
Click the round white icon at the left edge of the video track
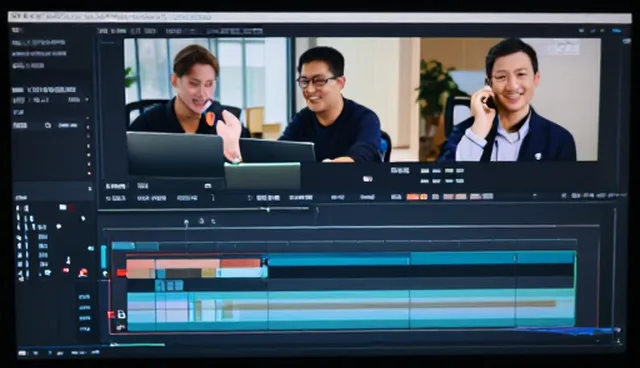pyautogui.click(x=105, y=273)
